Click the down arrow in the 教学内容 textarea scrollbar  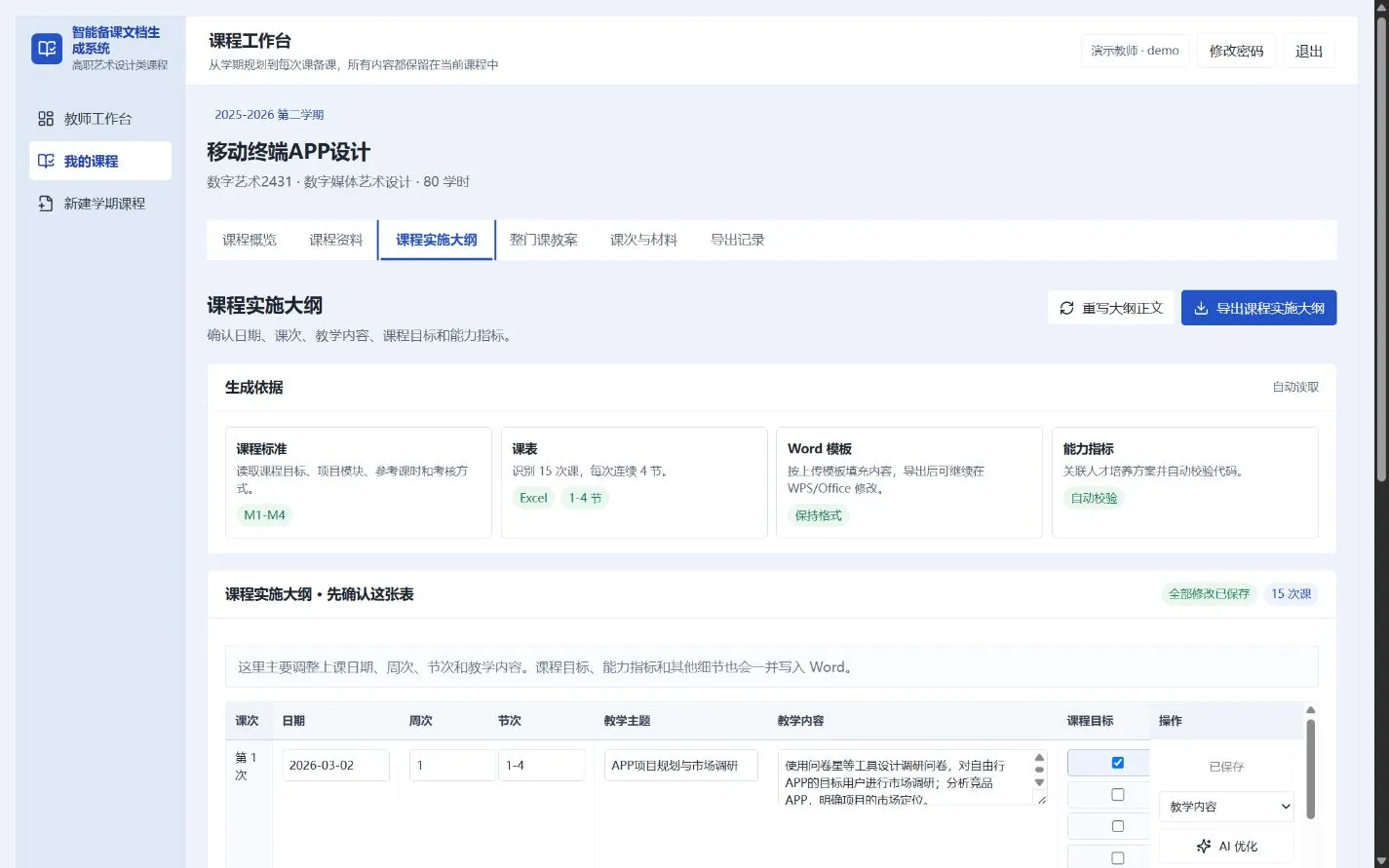coord(1039,782)
